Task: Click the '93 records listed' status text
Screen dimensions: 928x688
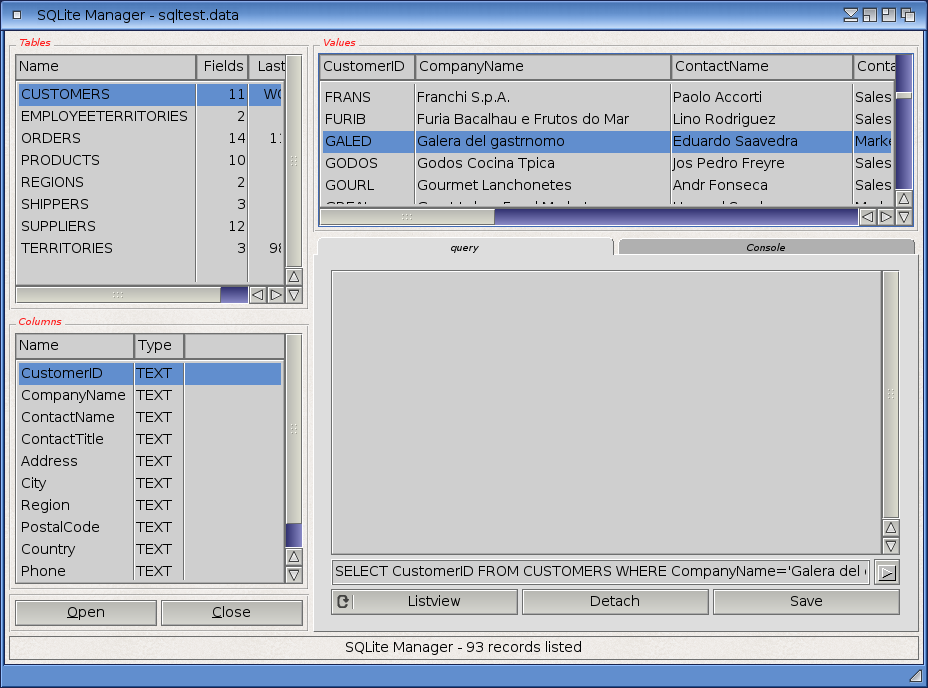Action: point(524,647)
